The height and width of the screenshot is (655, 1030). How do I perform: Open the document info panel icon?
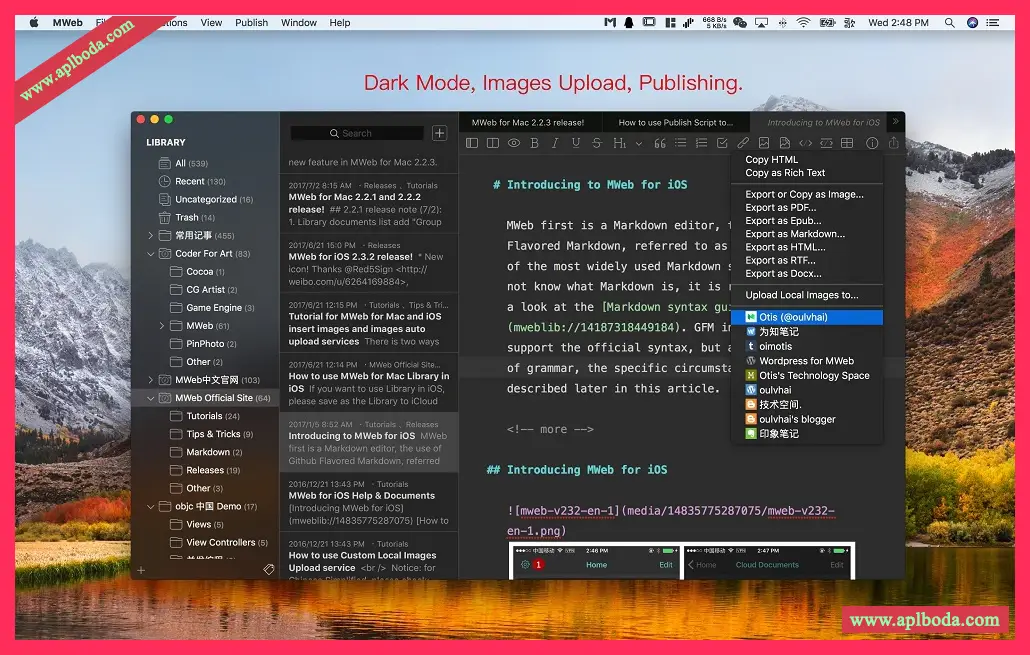click(872, 144)
